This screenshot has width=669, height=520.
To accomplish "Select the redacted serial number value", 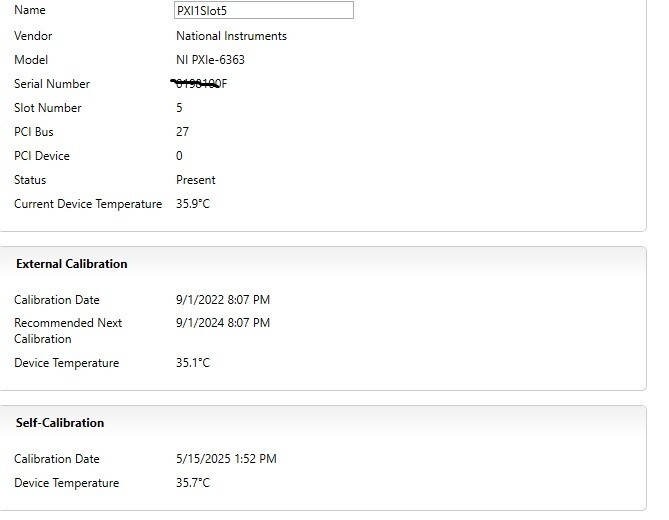I will (x=200, y=84).
